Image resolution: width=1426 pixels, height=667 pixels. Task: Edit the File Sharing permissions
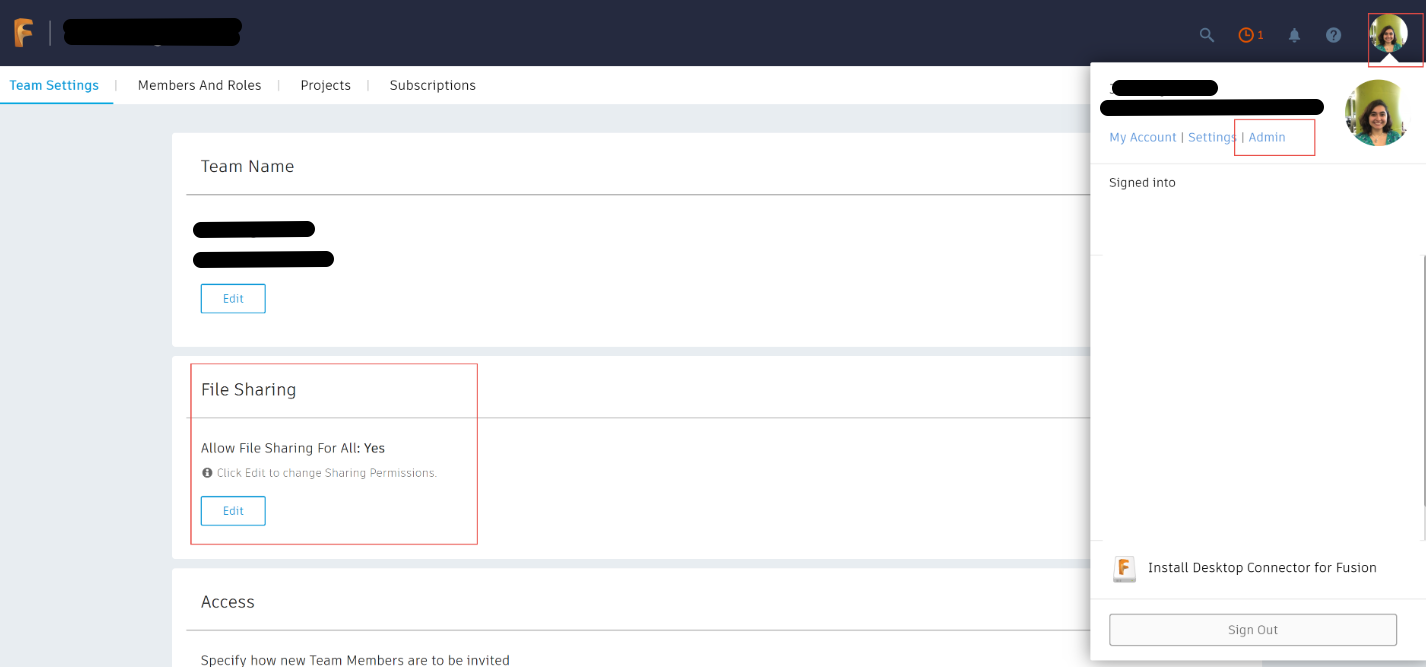(x=232, y=510)
